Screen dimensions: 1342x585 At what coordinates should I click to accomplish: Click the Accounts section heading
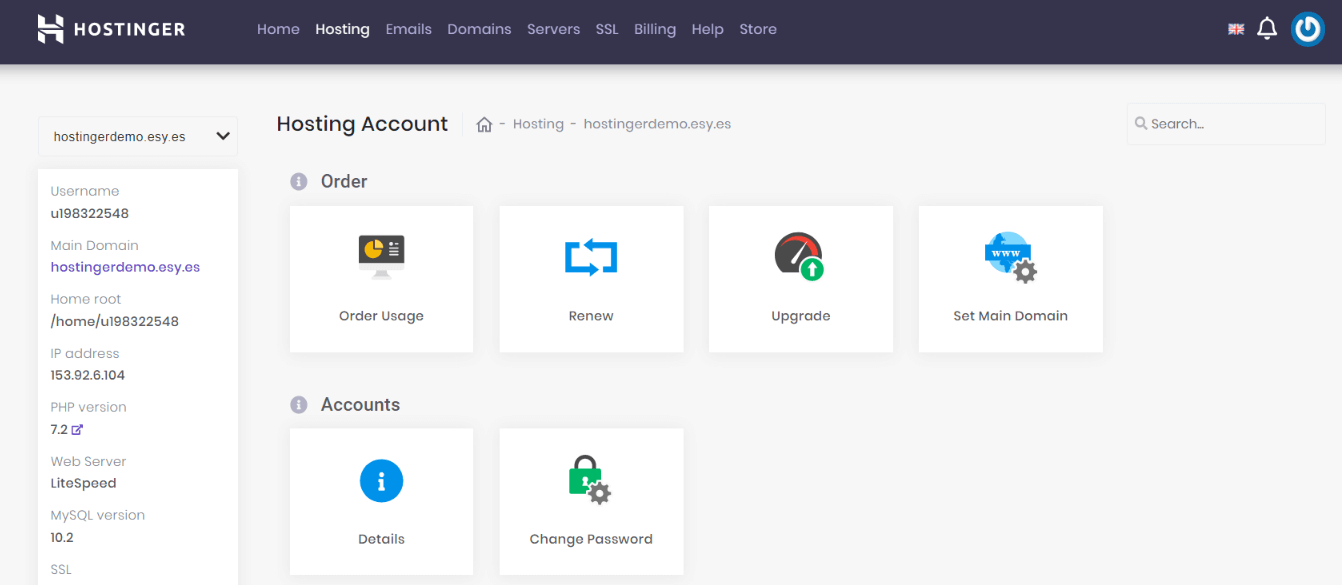(360, 405)
